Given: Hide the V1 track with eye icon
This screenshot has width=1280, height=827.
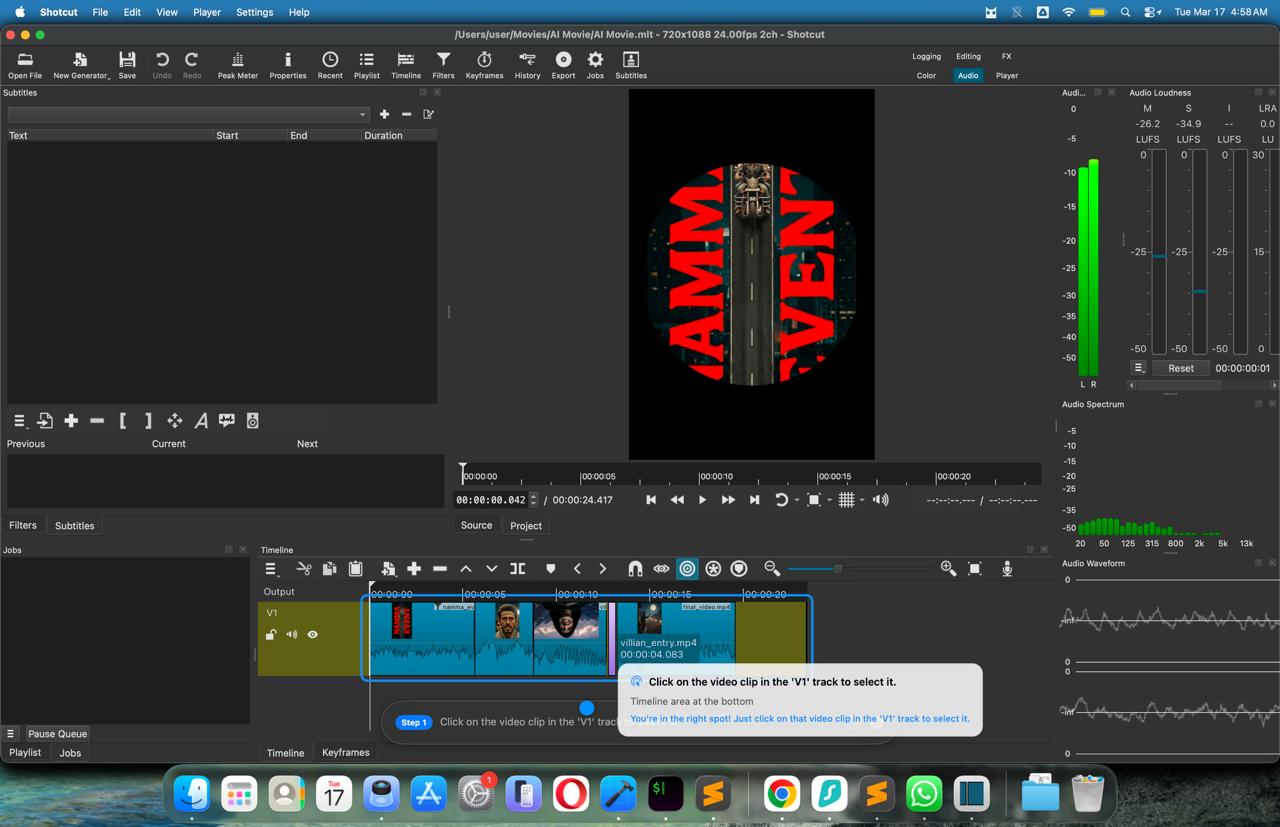Looking at the screenshot, I should point(313,634).
